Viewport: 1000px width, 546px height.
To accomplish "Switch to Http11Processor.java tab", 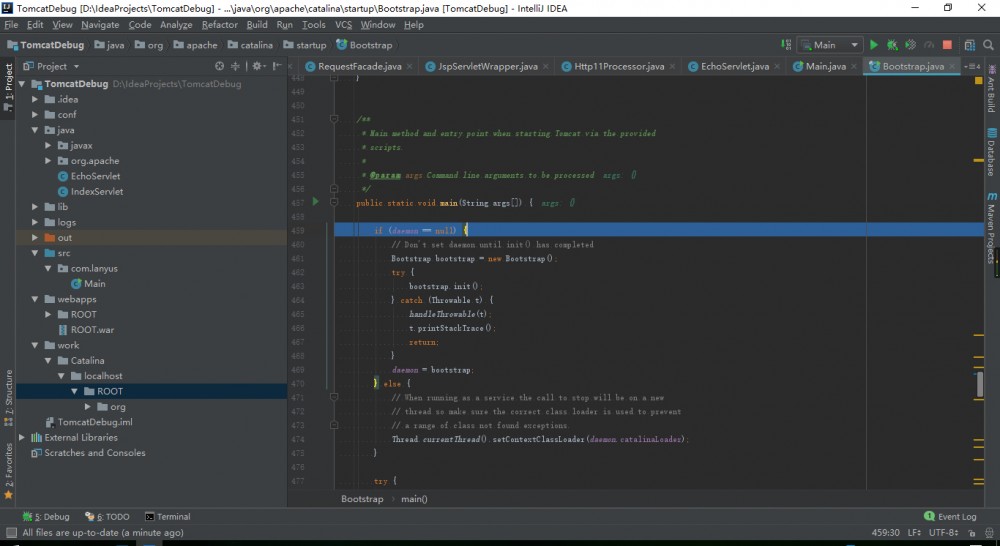I will click(618, 66).
